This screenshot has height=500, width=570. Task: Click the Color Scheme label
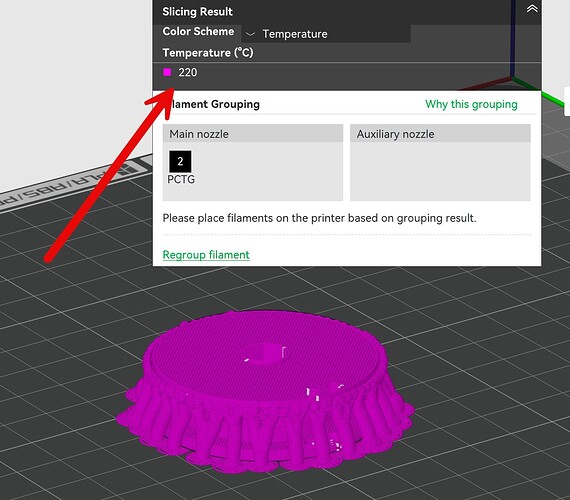[198, 32]
